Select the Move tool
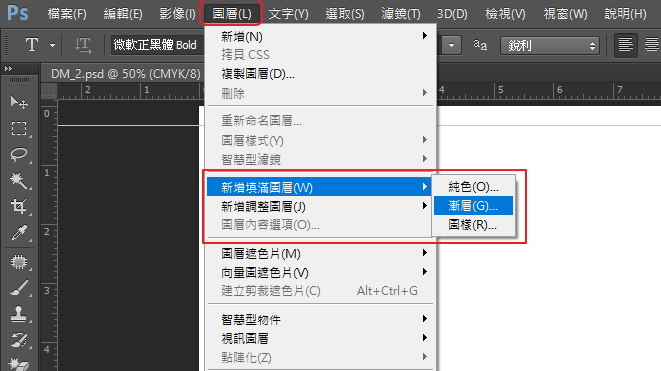The image size is (661, 371). point(19,102)
